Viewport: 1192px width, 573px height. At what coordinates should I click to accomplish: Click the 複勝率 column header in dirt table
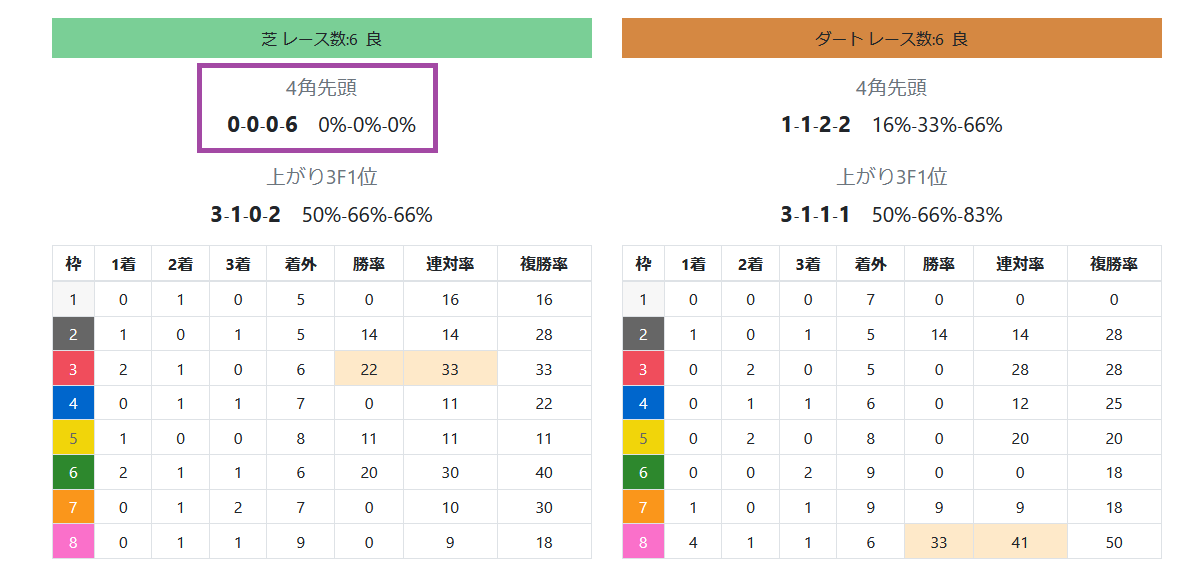tap(1114, 264)
